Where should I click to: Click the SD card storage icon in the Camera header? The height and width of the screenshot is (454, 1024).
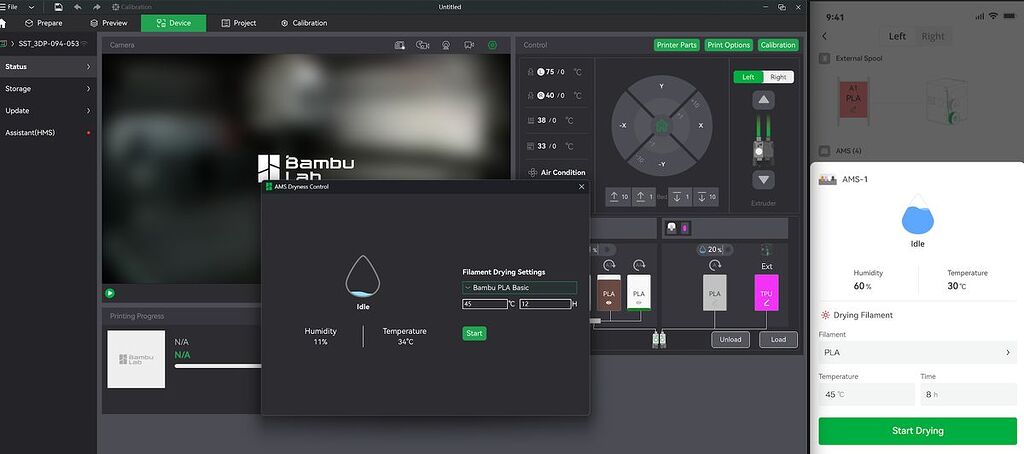click(400, 45)
